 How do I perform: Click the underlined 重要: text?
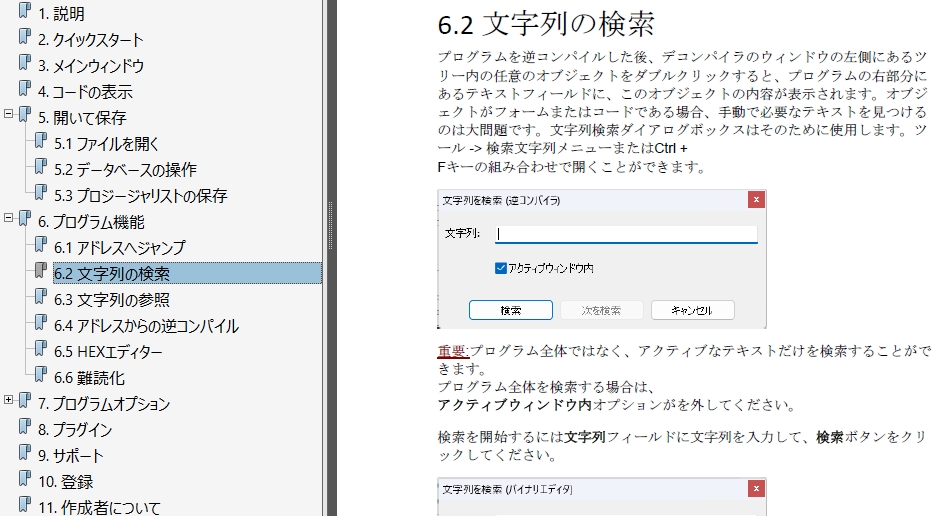pyautogui.click(x=453, y=351)
